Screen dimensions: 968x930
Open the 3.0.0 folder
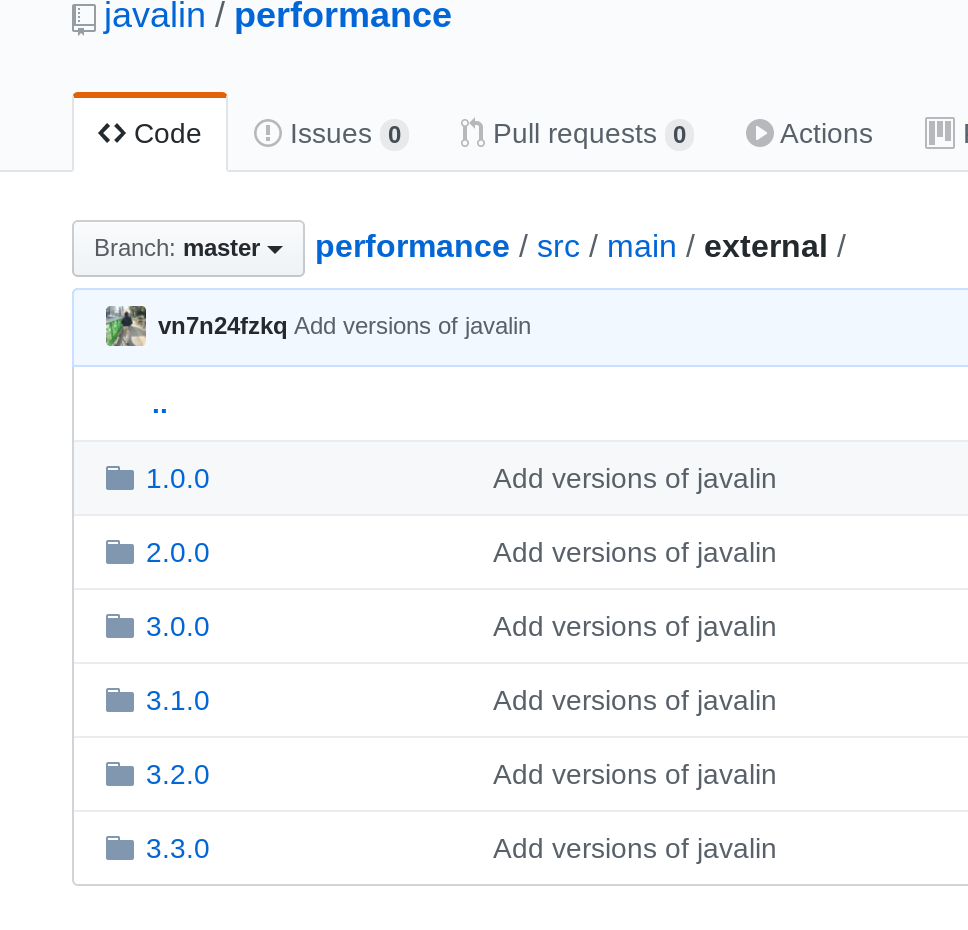point(178,627)
